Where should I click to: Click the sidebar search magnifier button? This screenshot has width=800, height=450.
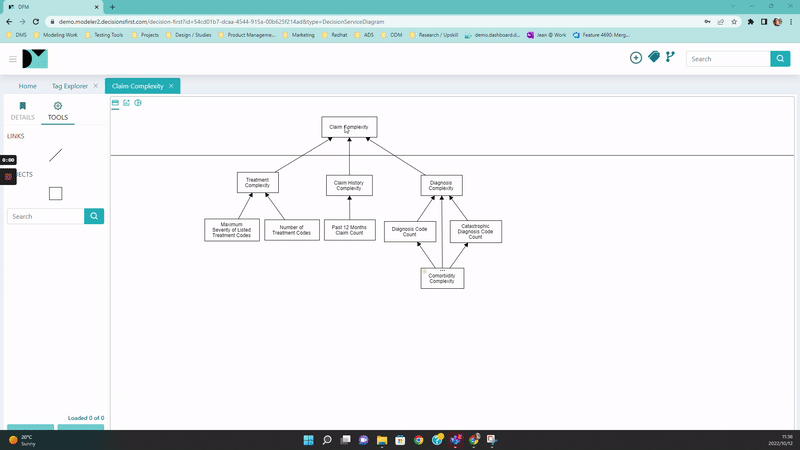(x=94, y=216)
